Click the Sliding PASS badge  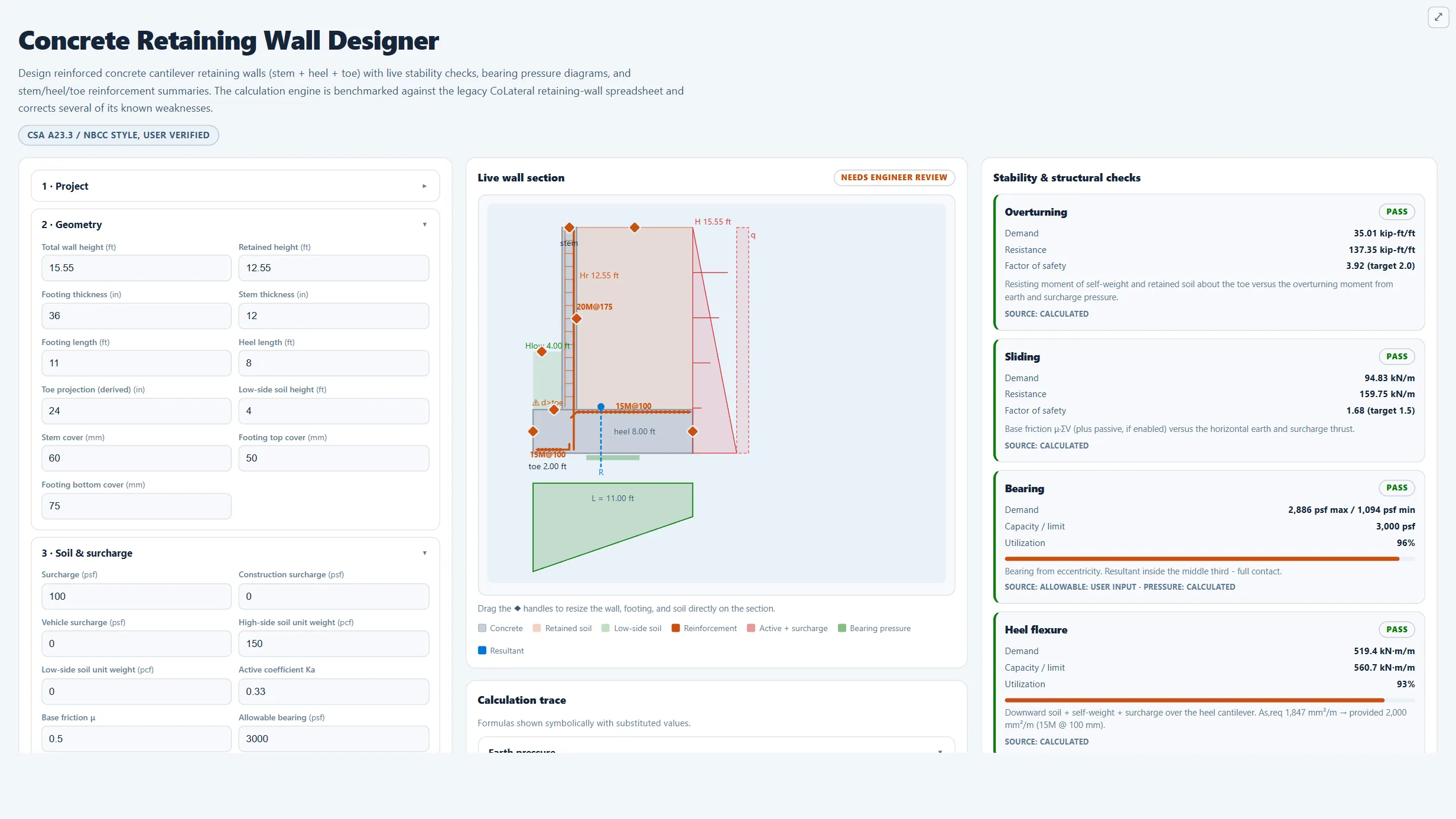pyautogui.click(x=1397, y=356)
